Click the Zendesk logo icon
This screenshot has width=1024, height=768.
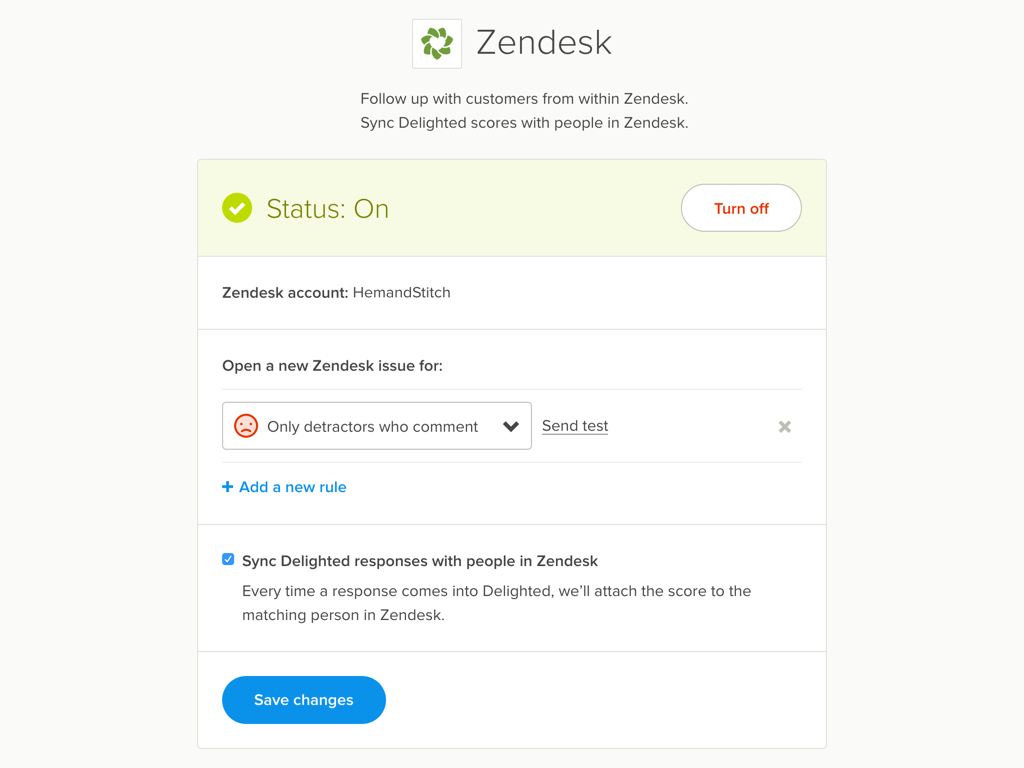pos(437,43)
